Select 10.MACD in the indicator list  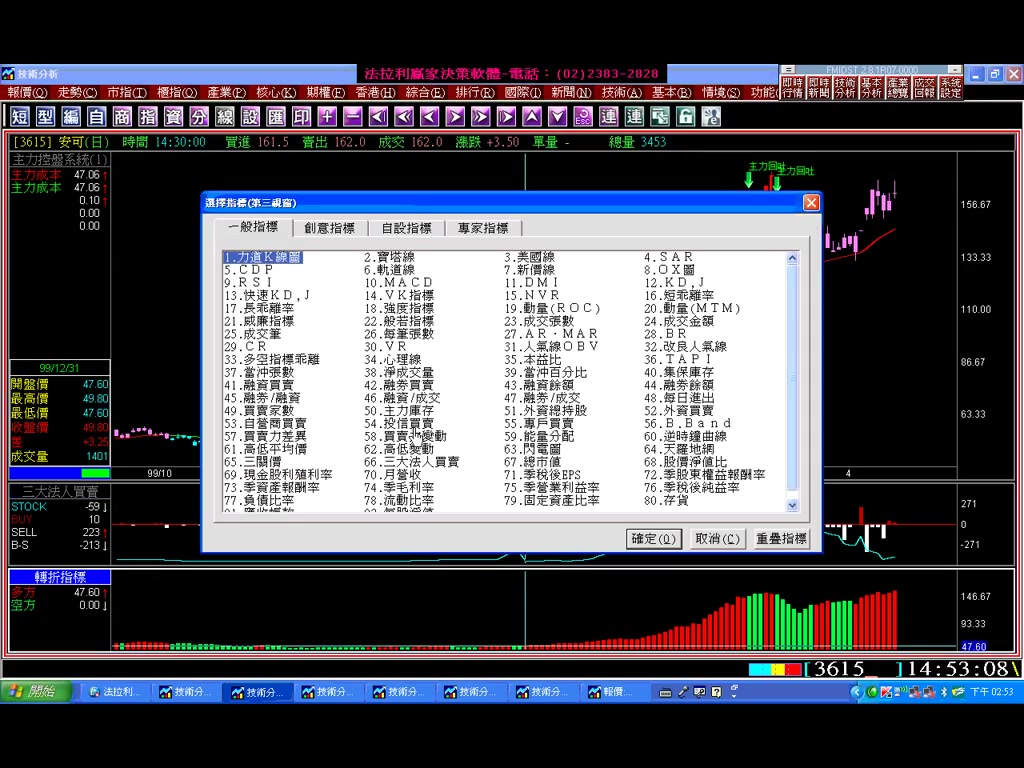point(399,283)
